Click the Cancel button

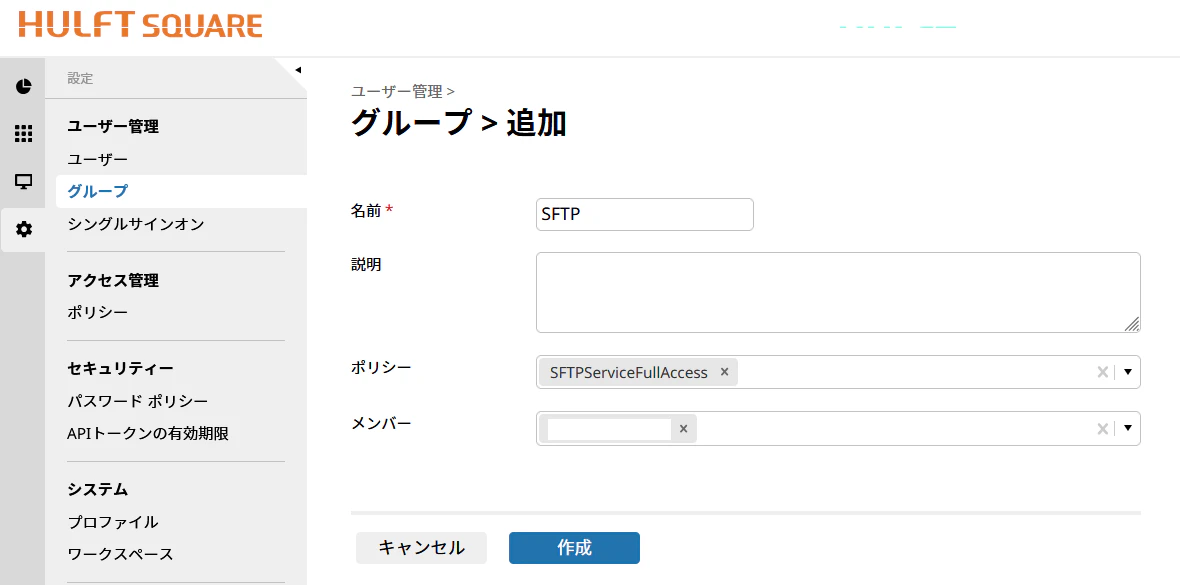[x=421, y=548]
